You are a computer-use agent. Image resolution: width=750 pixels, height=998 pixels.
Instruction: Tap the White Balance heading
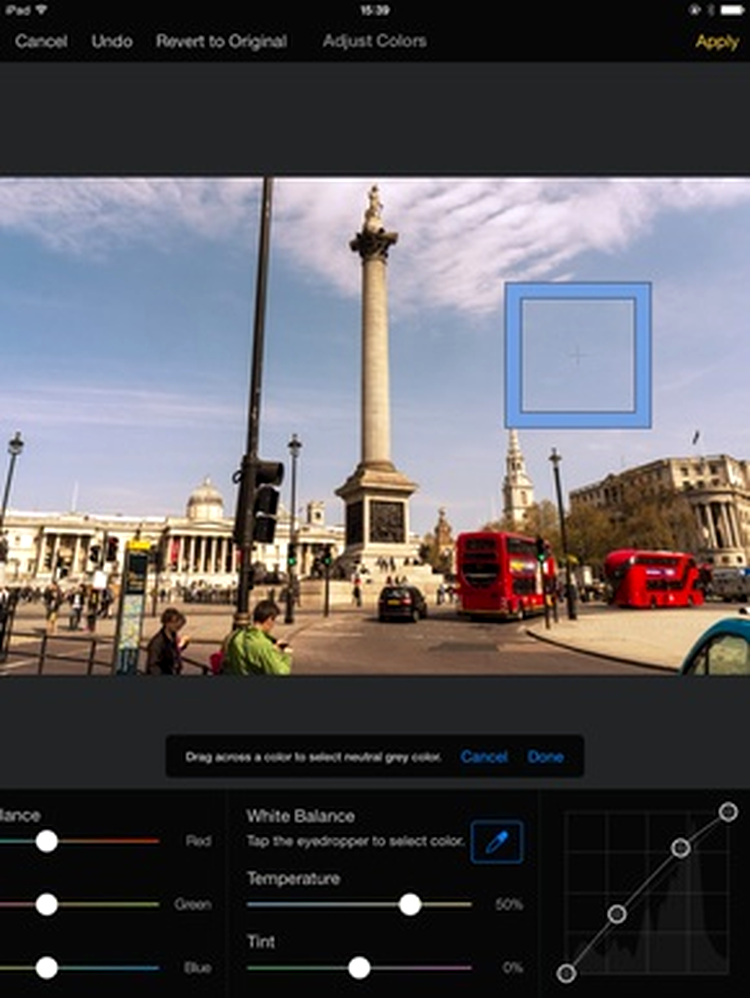[x=301, y=816]
